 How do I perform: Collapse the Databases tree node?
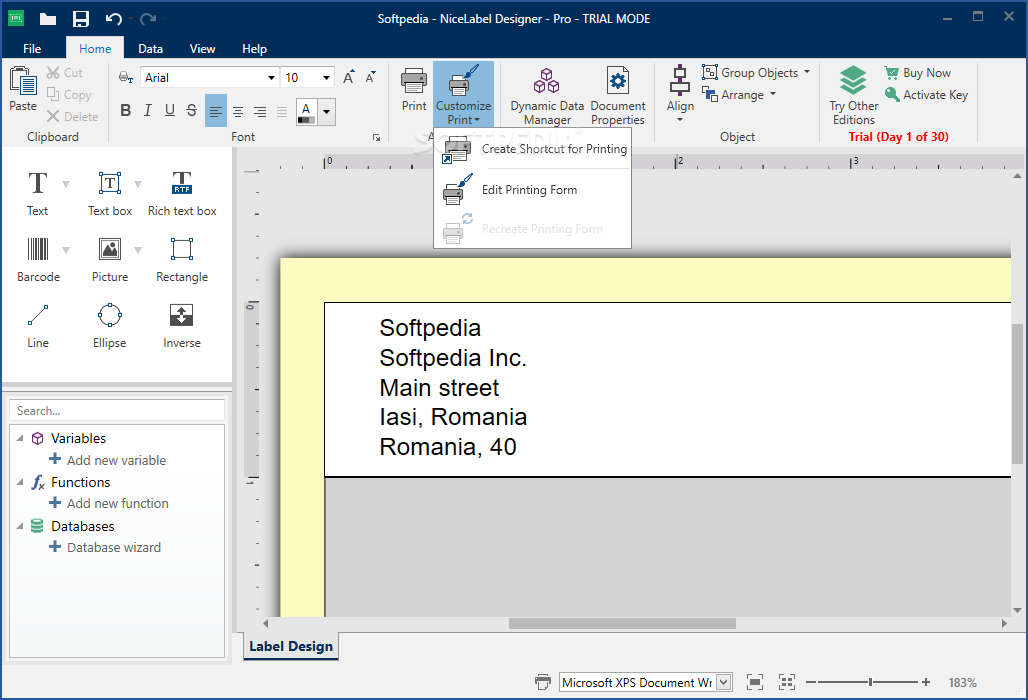coord(20,526)
